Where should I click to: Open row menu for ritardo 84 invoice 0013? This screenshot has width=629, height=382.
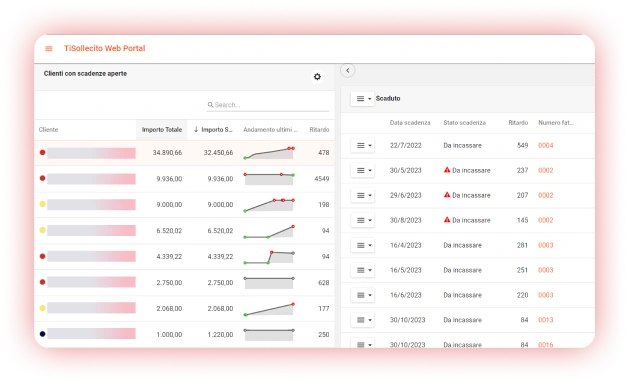[x=363, y=320]
